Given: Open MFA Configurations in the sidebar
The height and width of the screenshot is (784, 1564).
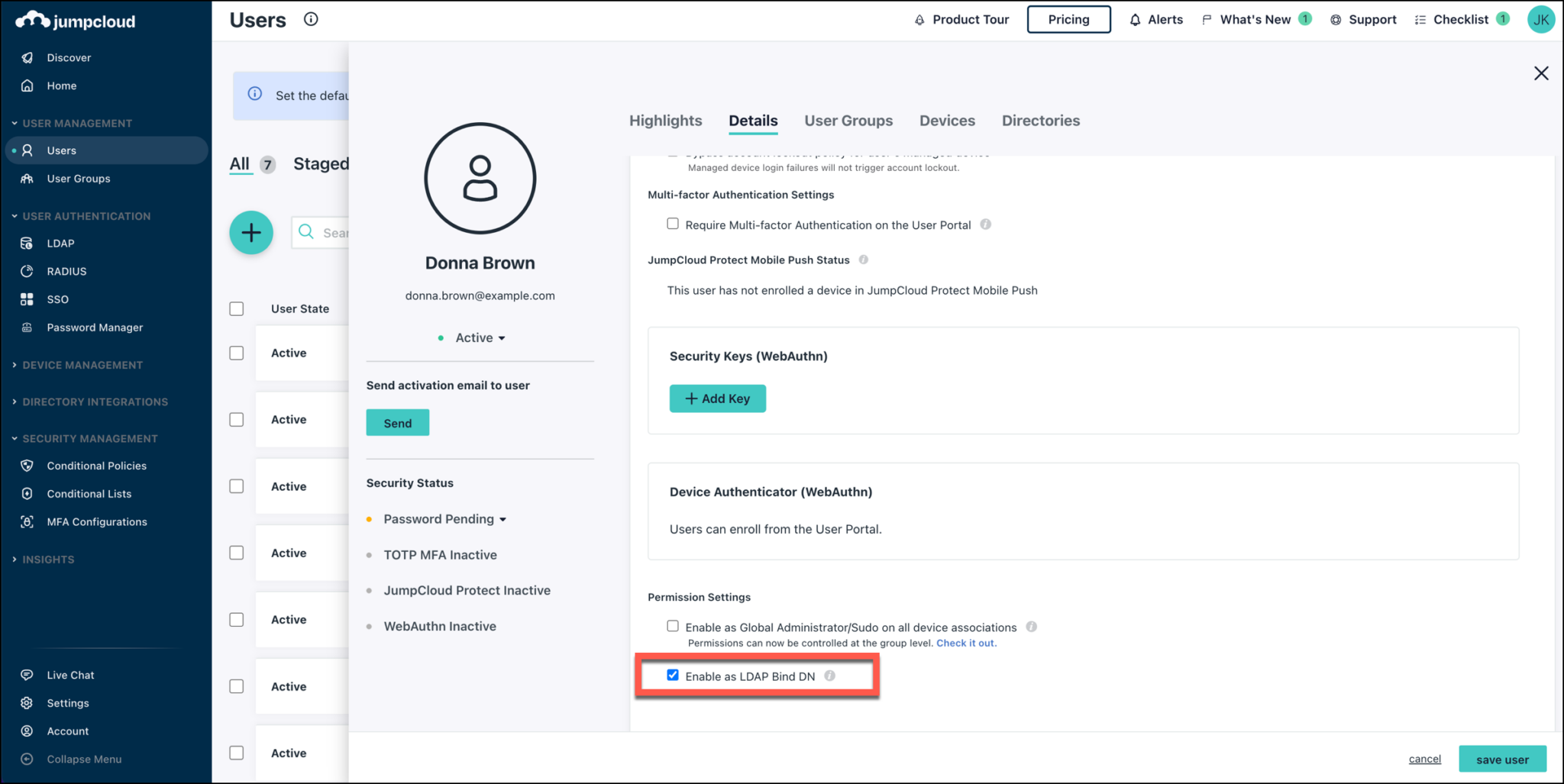Looking at the screenshot, I should click(96, 521).
